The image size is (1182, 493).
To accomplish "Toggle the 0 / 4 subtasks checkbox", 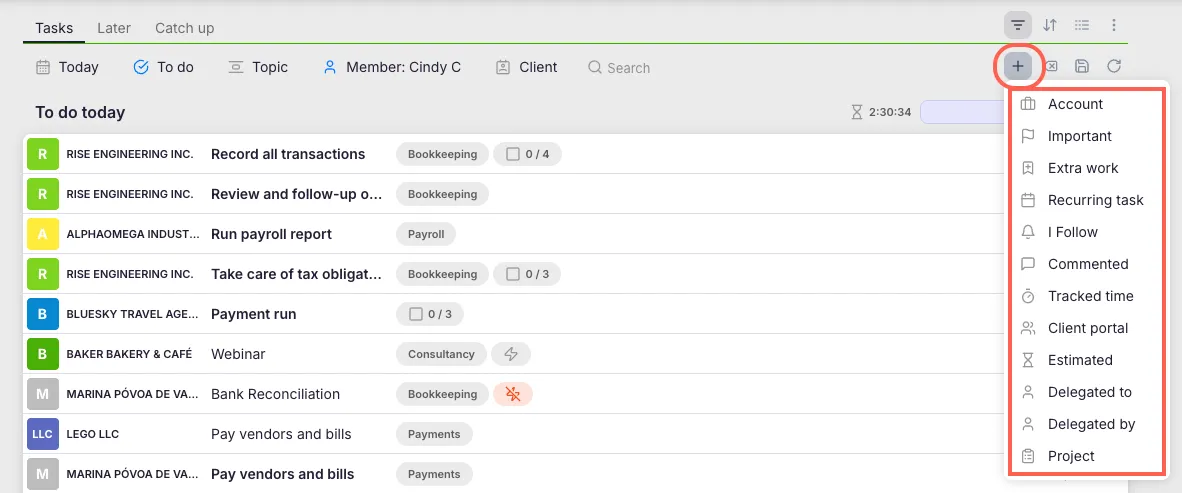I will 513,154.
